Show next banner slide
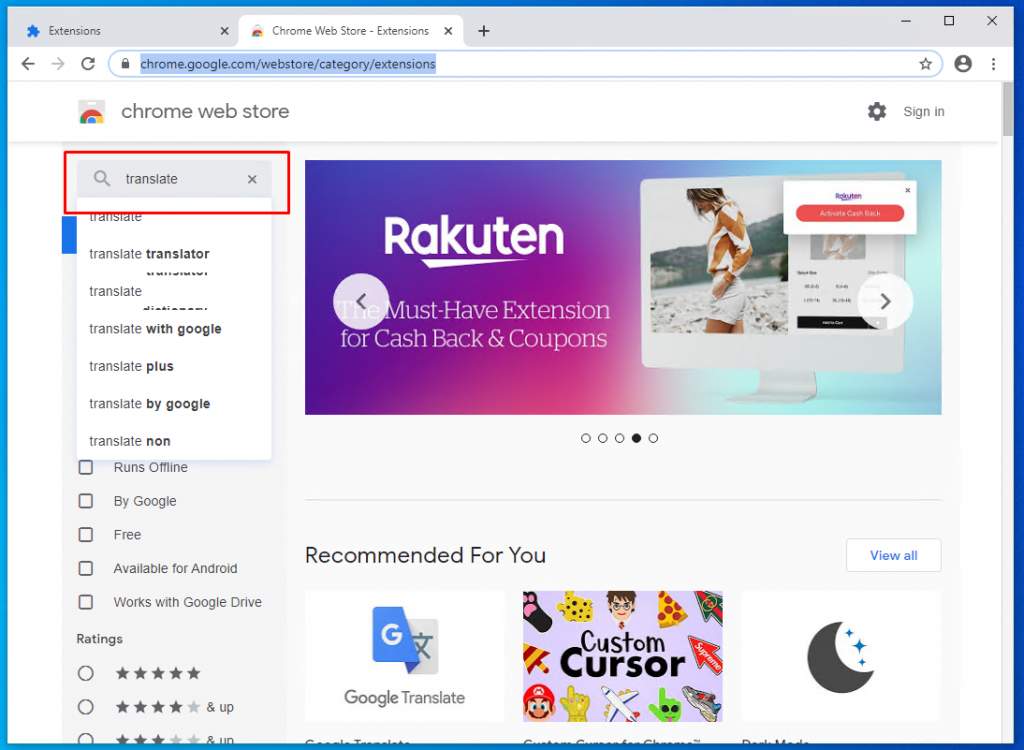The width and height of the screenshot is (1024, 750). pos(885,301)
